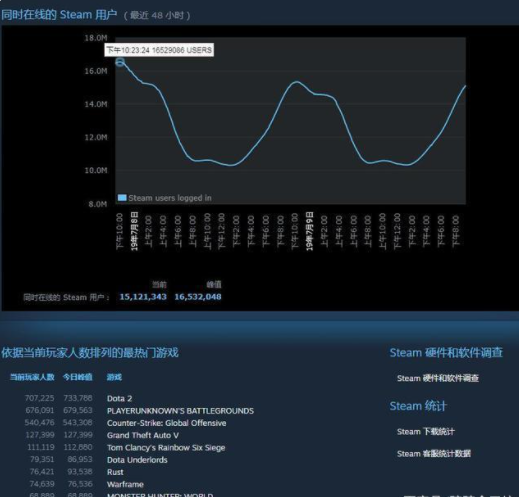Open Counter-Strike: Global Offensive entry
Image resolution: width=519 pixels, height=497 pixels.
coord(167,423)
